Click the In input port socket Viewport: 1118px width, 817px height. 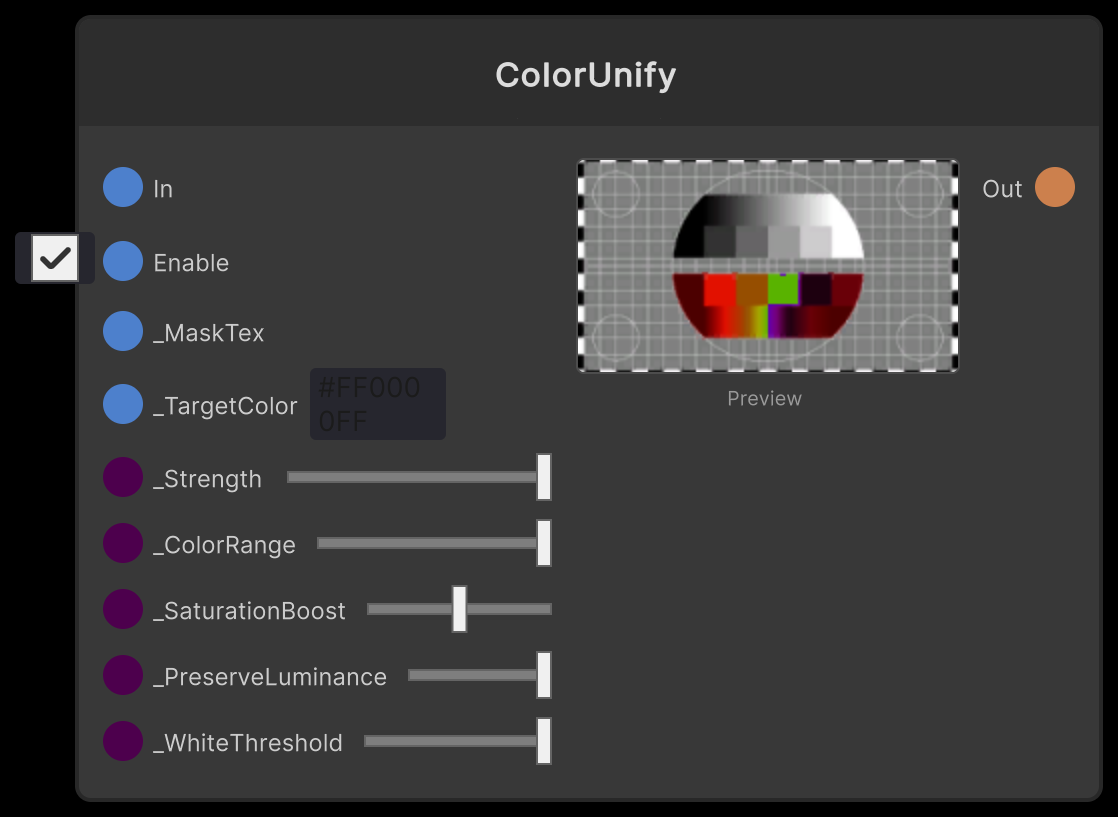pyautogui.click(x=123, y=187)
